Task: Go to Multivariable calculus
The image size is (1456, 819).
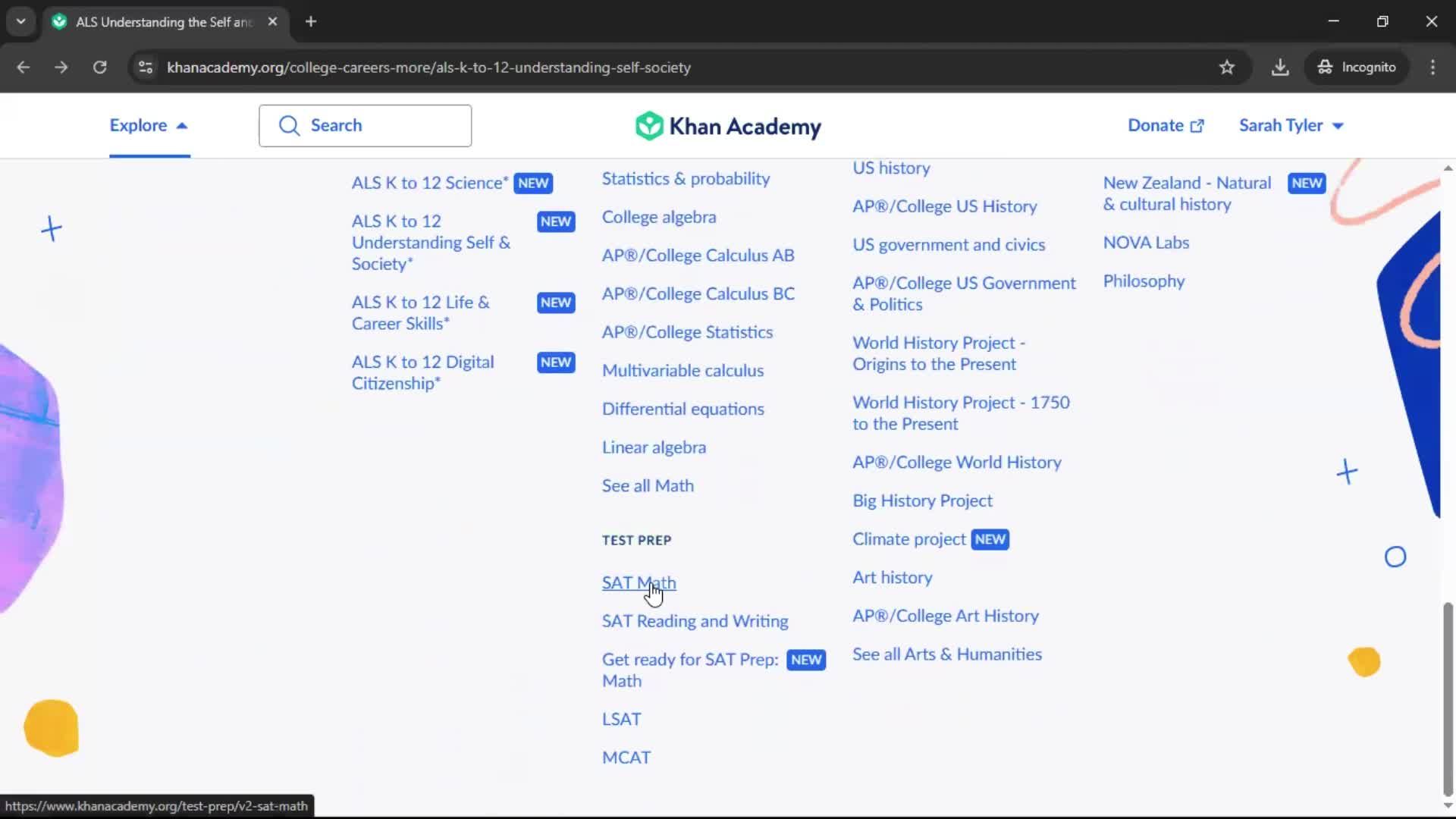Action: point(682,371)
